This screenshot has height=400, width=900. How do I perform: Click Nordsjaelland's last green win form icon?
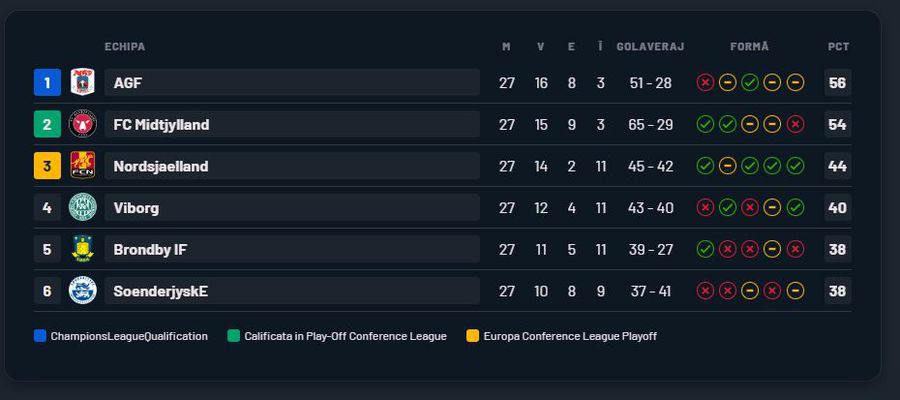(795, 166)
